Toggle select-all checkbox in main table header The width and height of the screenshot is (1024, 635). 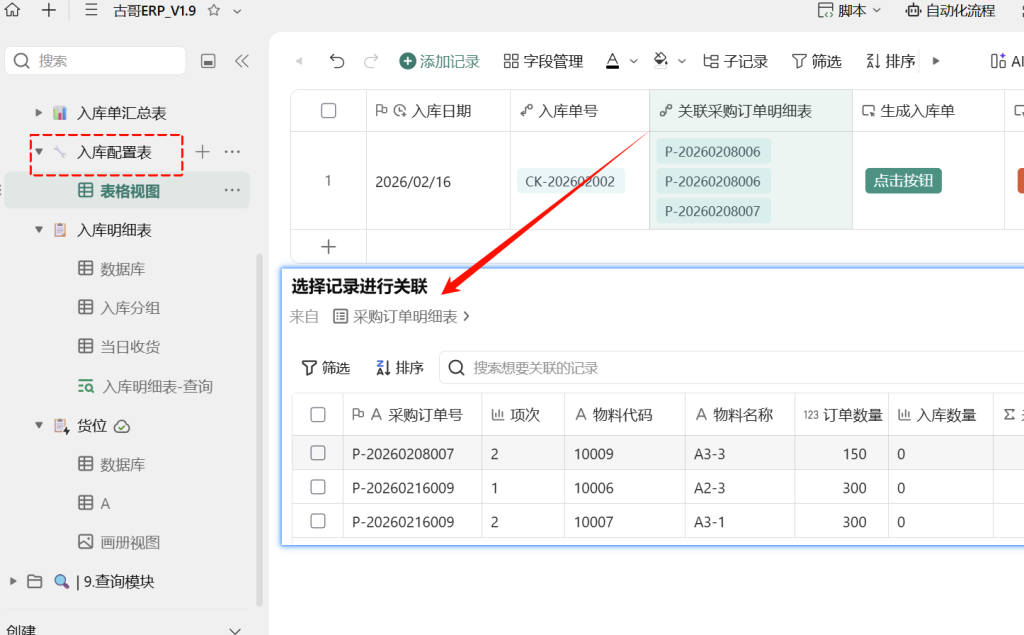pos(328,110)
